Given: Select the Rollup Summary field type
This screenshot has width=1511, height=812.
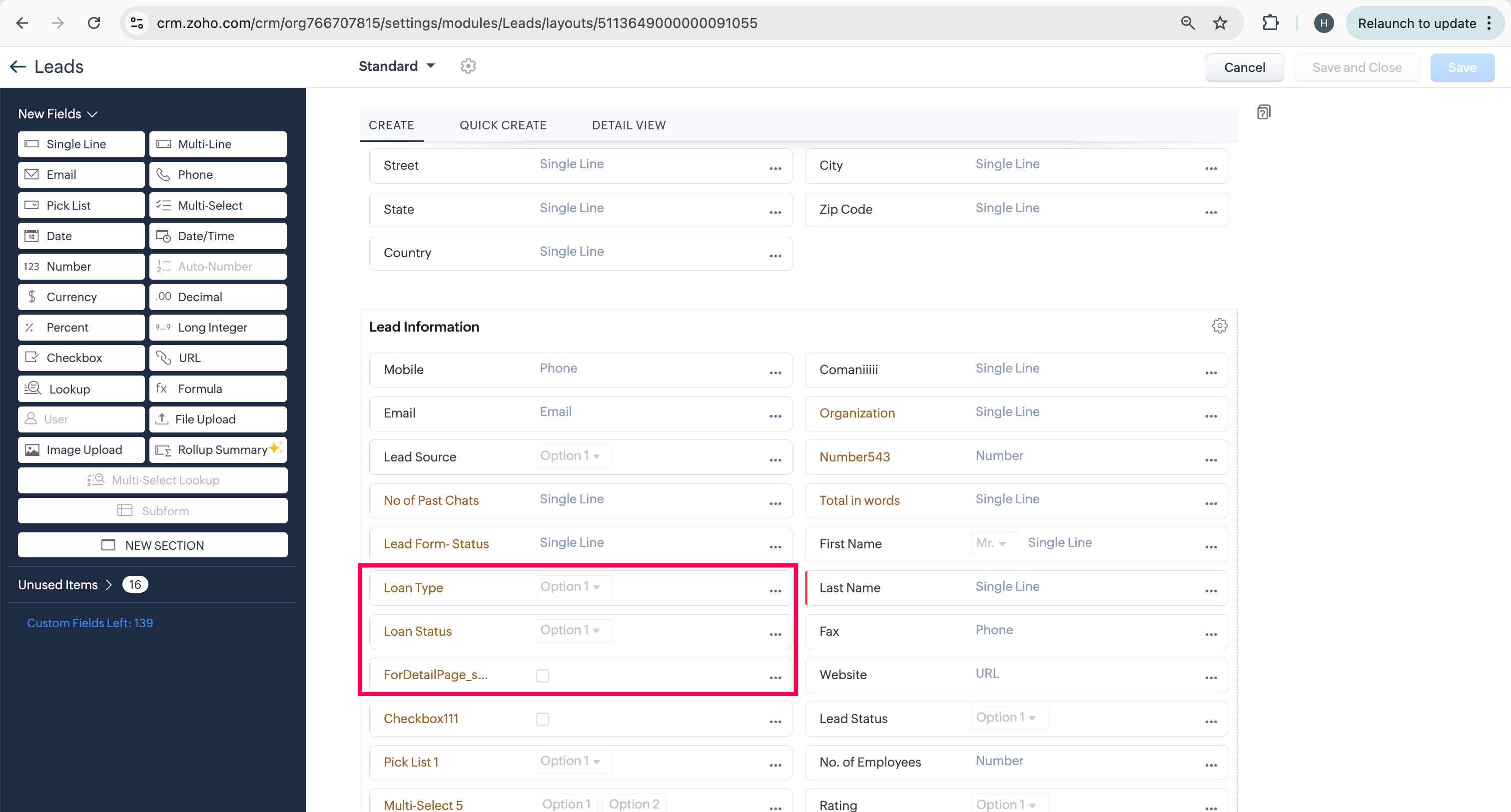Looking at the screenshot, I should pyautogui.click(x=218, y=449).
